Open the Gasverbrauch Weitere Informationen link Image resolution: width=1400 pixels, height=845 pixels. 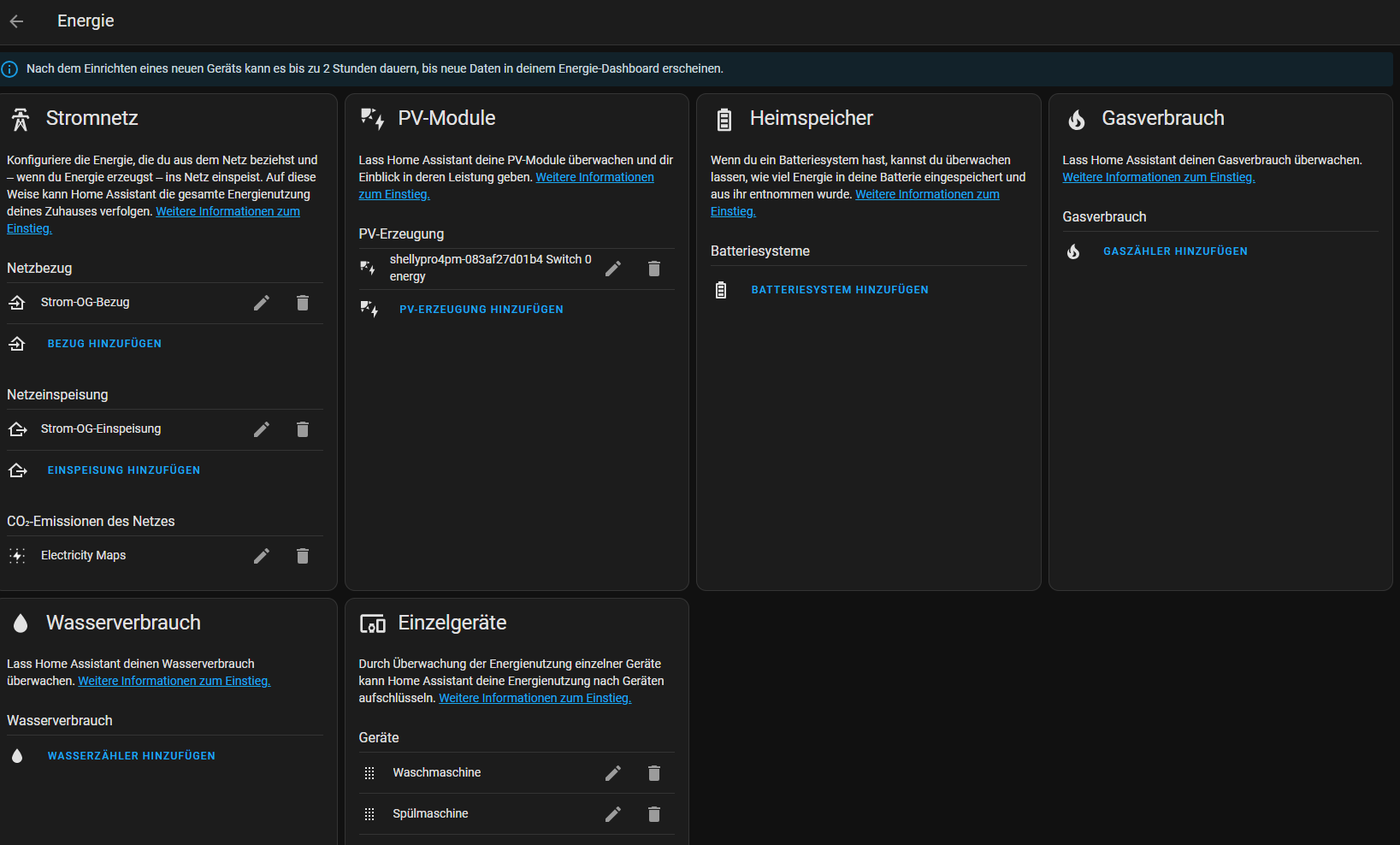pyautogui.click(x=1158, y=177)
